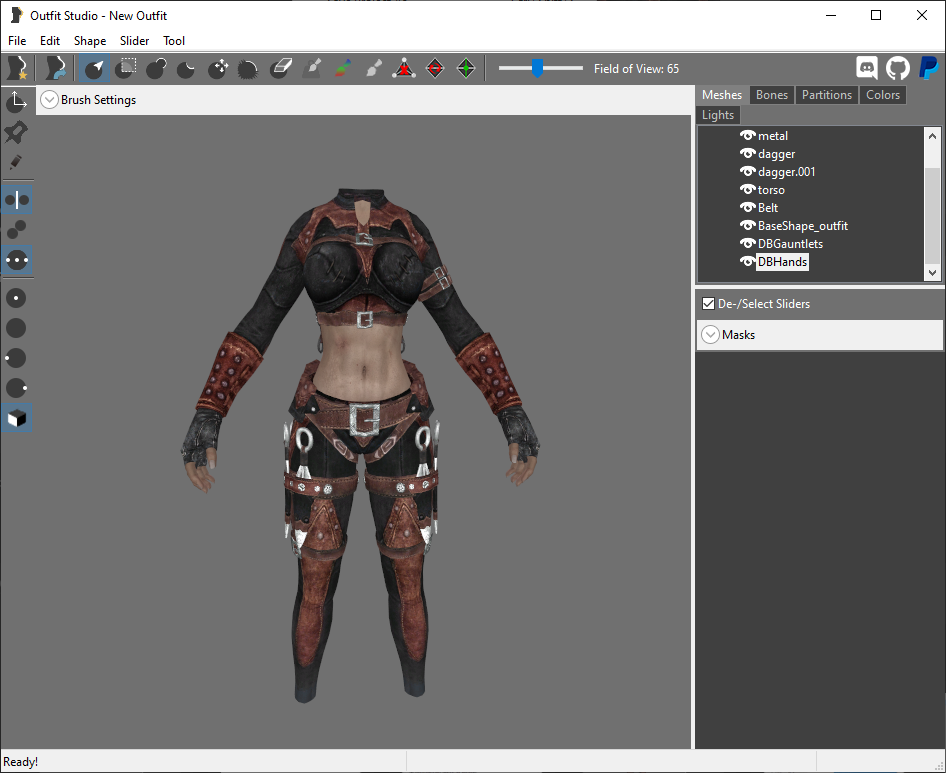Select the Flip Edge tool

435,68
